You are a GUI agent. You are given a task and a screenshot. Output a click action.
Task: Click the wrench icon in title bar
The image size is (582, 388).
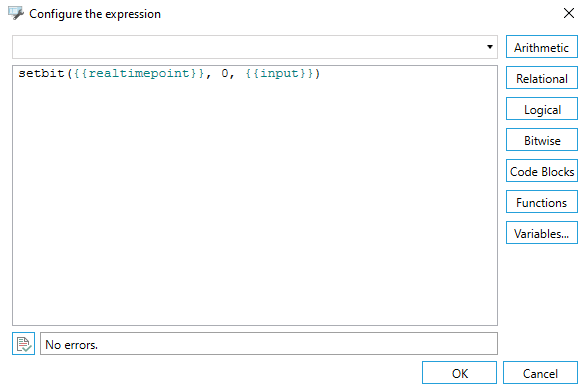(16, 13)
